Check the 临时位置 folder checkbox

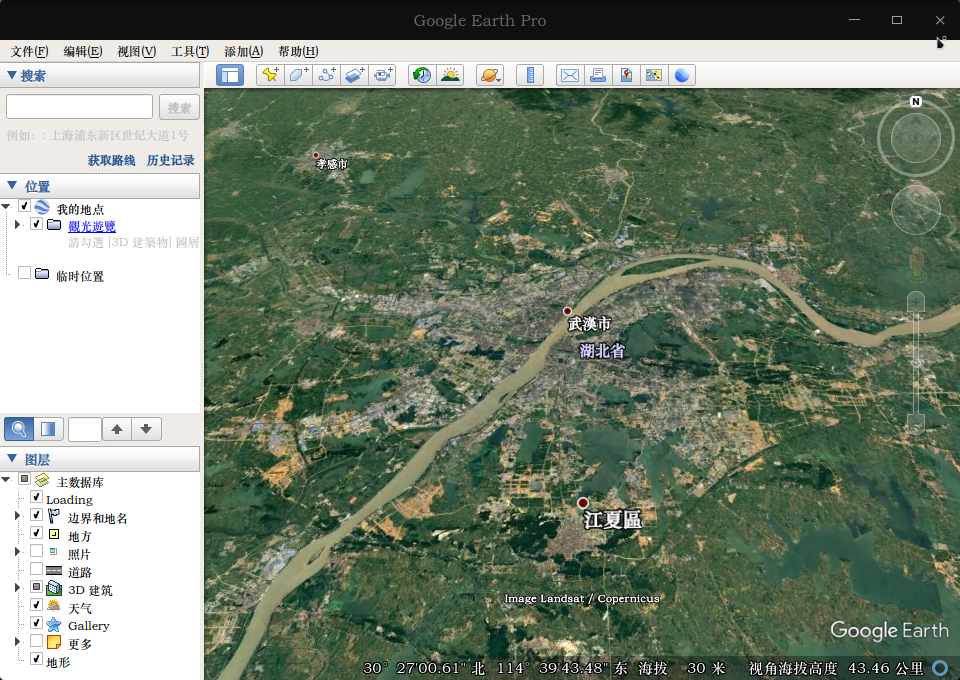pyautogui.click(x=24, y=273)
